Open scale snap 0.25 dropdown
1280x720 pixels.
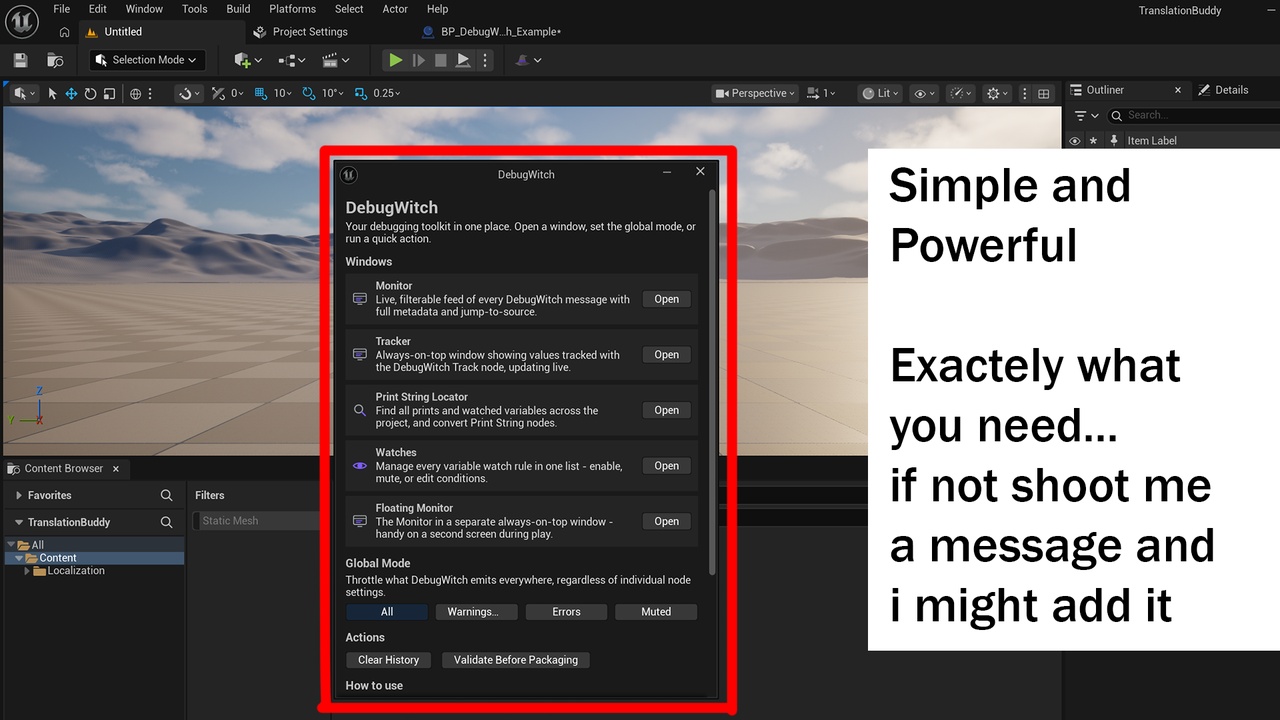tap(387, 93)
